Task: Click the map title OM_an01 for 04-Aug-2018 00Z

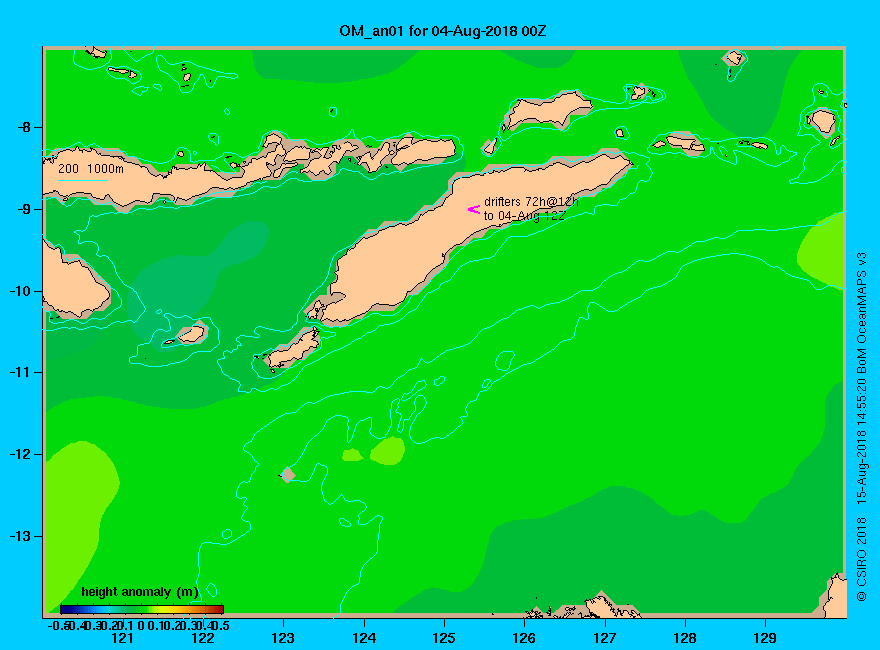Action: tap(442, 31)
